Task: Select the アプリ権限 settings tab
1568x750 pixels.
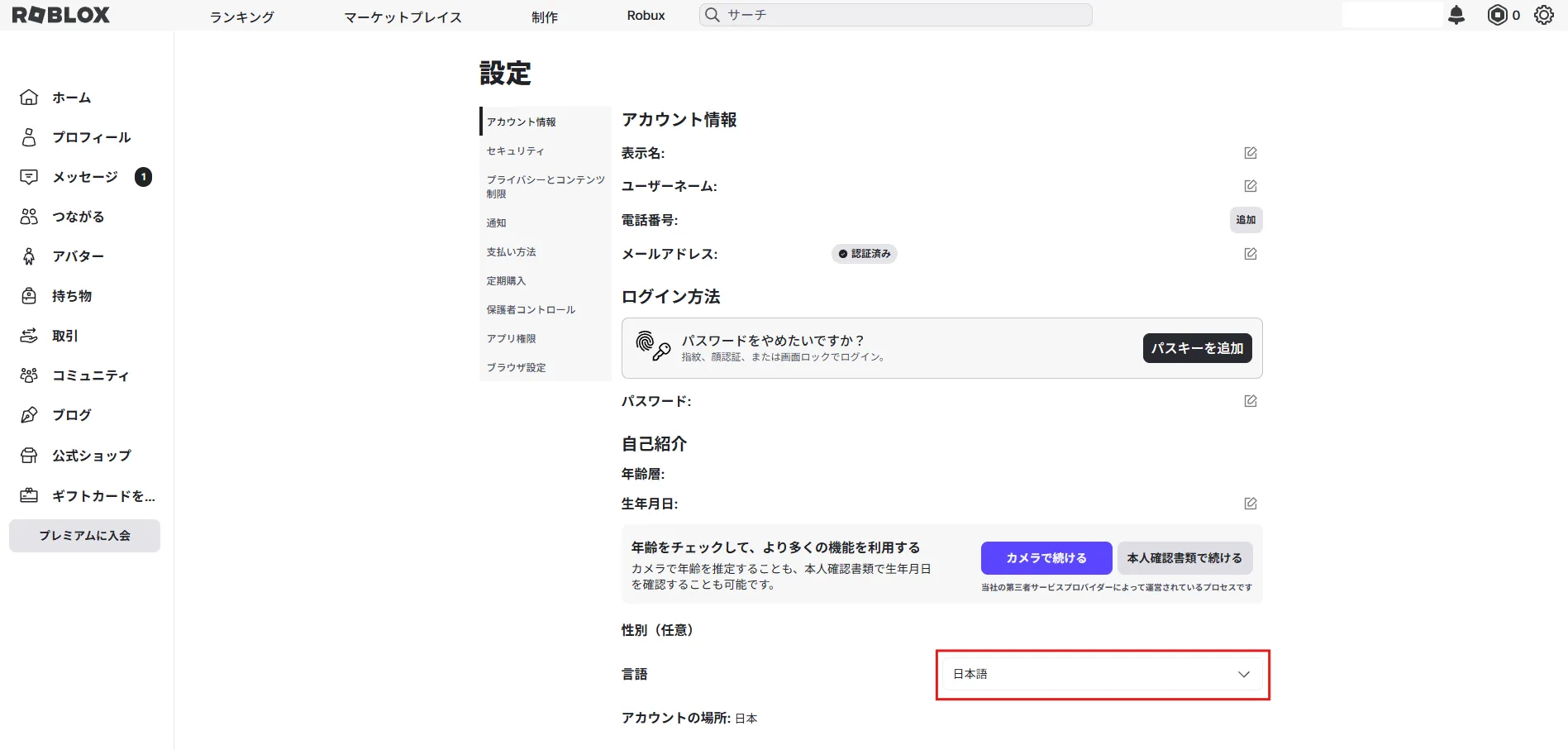Action: tap(546, 339)
